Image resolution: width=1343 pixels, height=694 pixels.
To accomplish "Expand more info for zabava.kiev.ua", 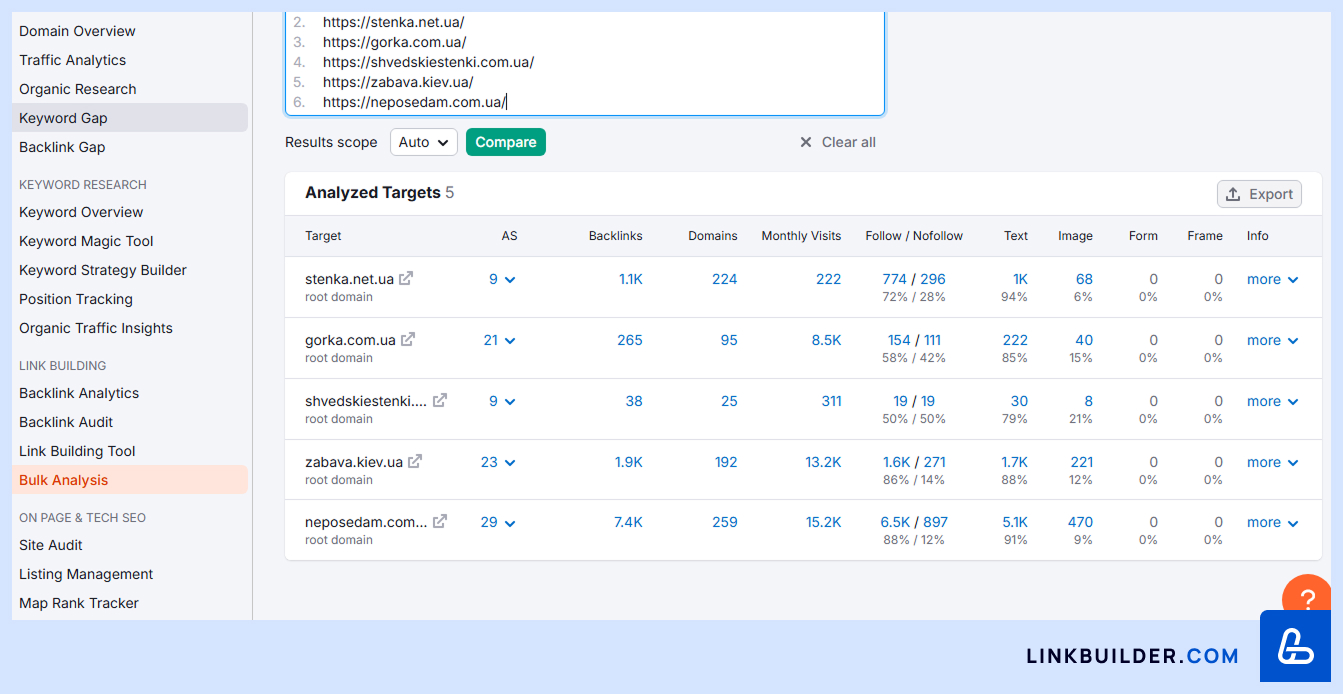I will tap(1273, 463).
